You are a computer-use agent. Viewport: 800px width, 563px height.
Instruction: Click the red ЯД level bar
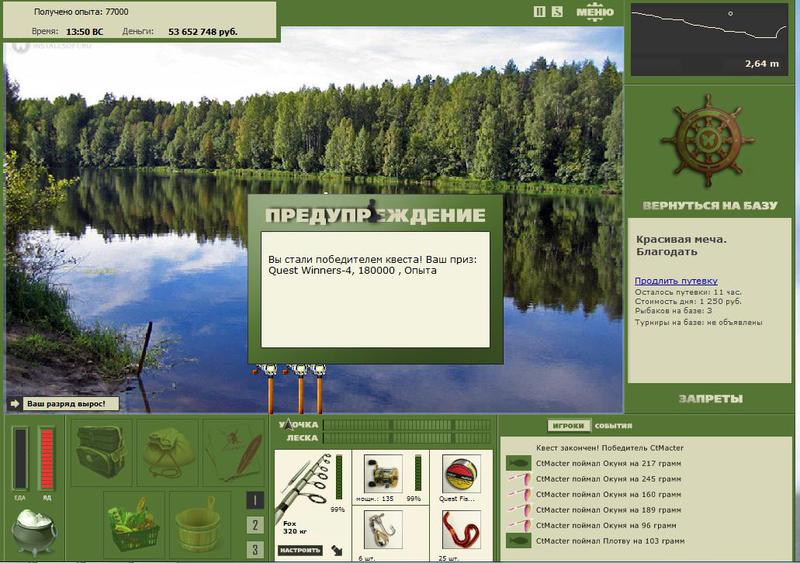(46, 458)
